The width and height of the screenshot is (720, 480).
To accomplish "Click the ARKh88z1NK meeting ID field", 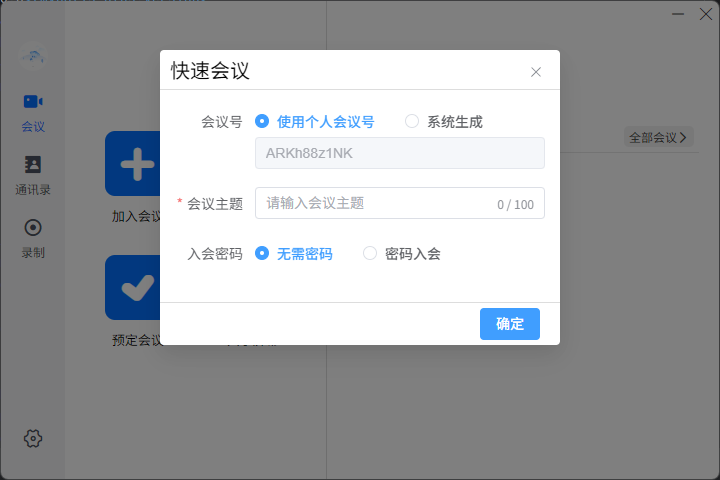I will [399, 153].
